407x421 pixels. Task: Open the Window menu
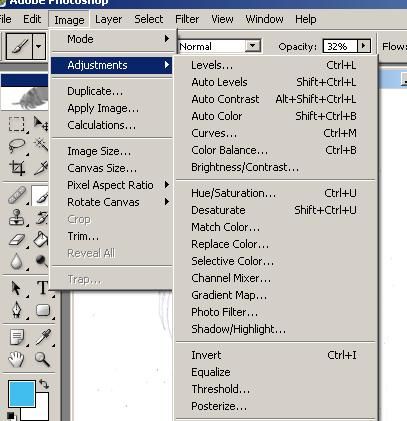coord(264,19)
